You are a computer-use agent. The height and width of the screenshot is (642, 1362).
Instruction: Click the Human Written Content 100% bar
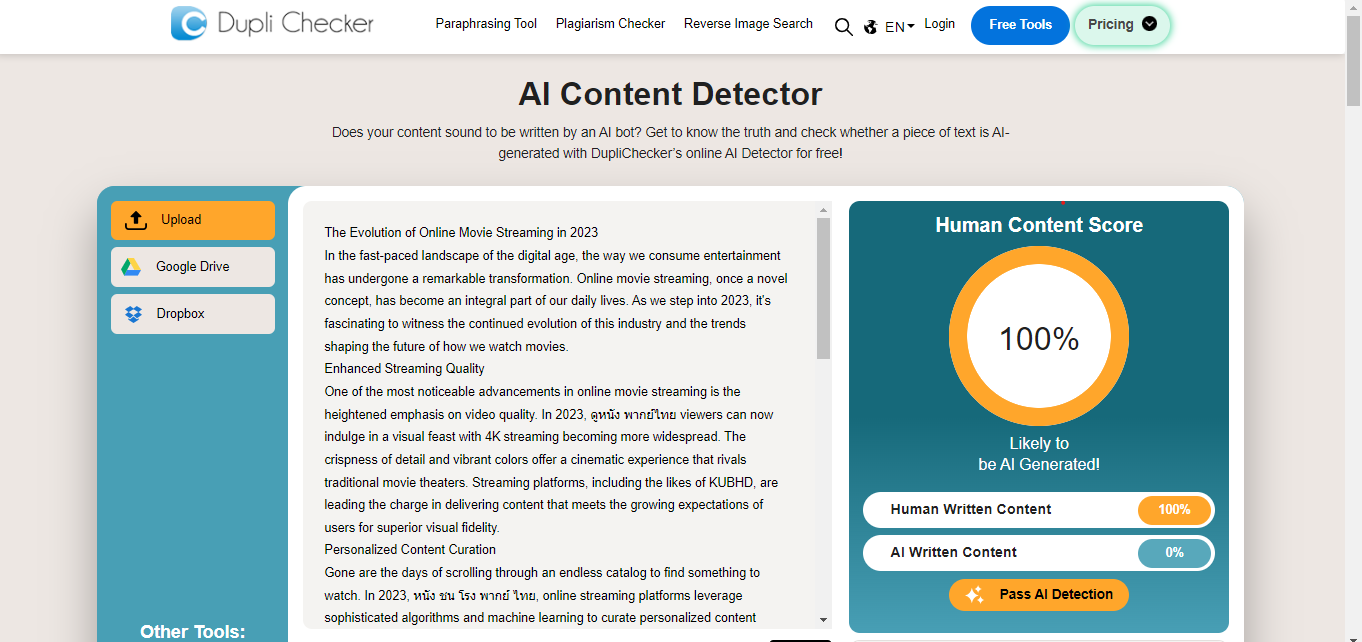click(x=1039, y=510)
